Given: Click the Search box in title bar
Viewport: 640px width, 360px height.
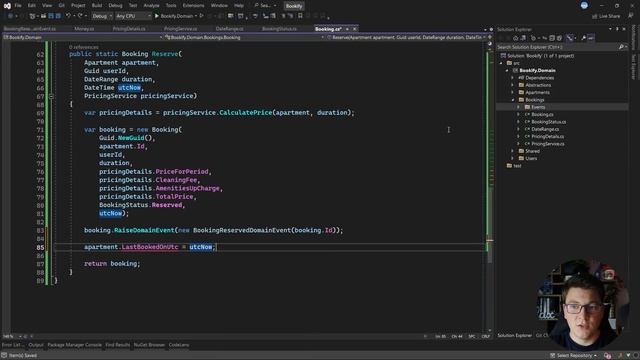Looking at the screenshot, I should [x=264, y=6].
